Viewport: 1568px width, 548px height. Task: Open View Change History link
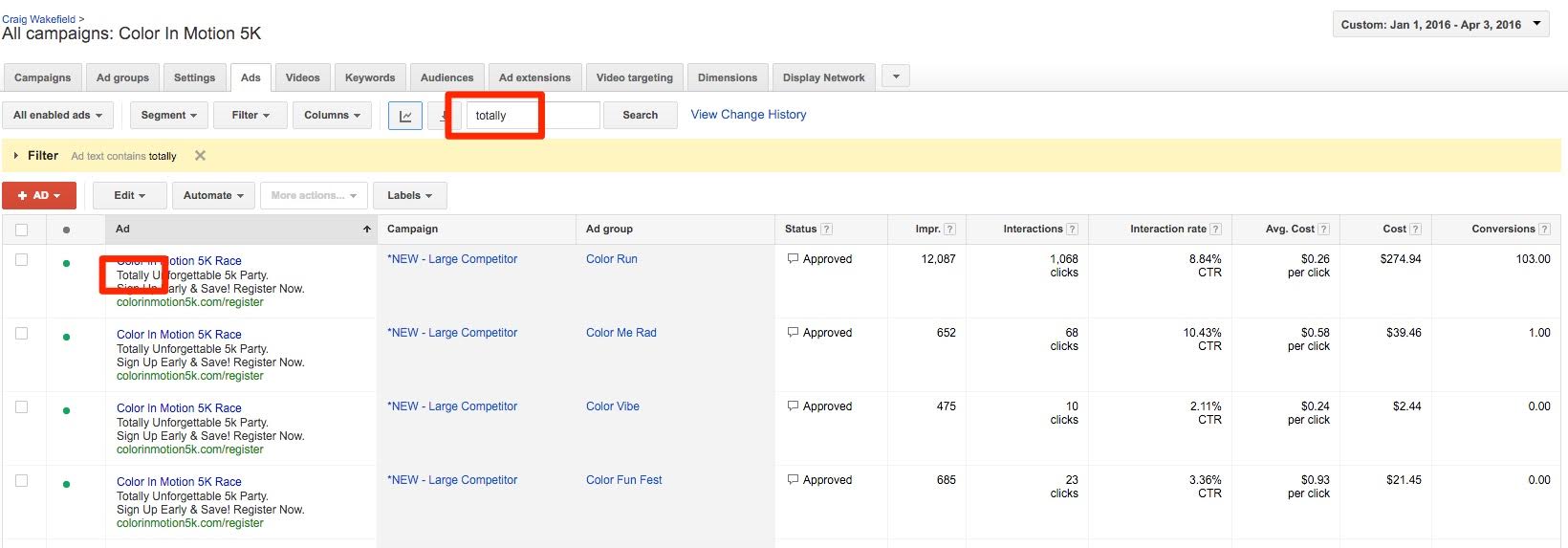749,115
